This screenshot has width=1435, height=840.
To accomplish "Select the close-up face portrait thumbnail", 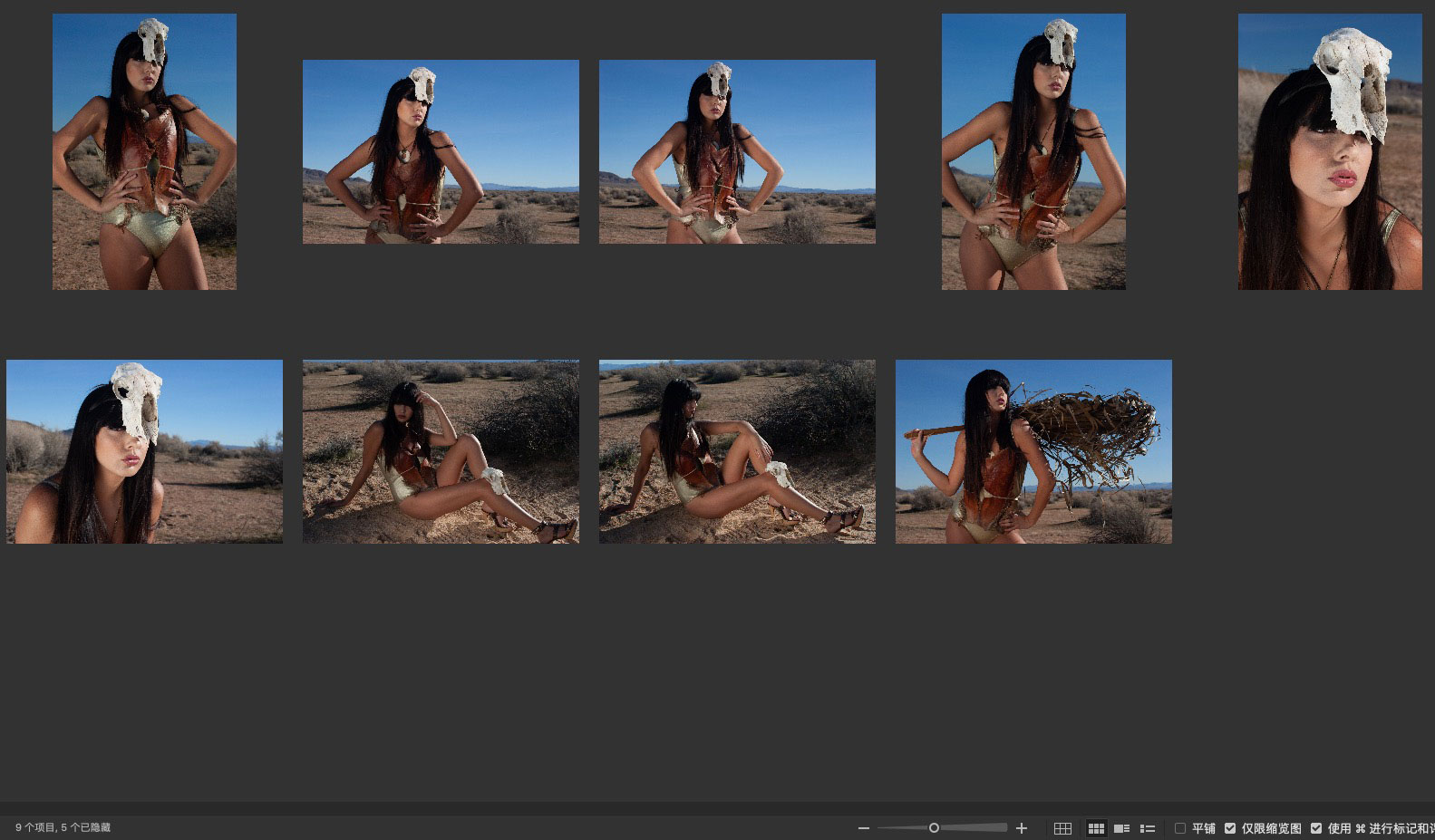I will 1330,151.
